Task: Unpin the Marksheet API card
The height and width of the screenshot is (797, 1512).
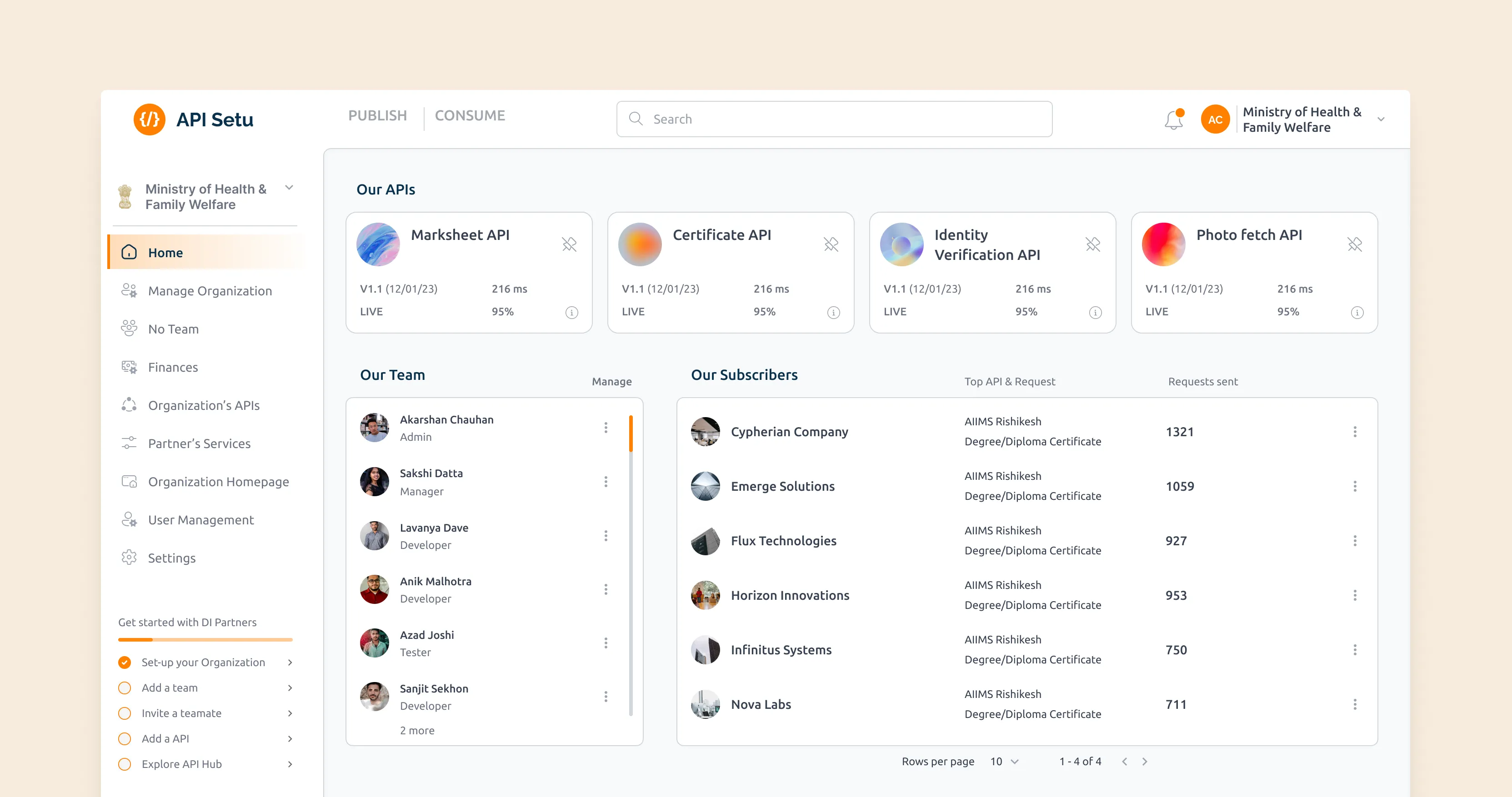Action: pos(569,244)
